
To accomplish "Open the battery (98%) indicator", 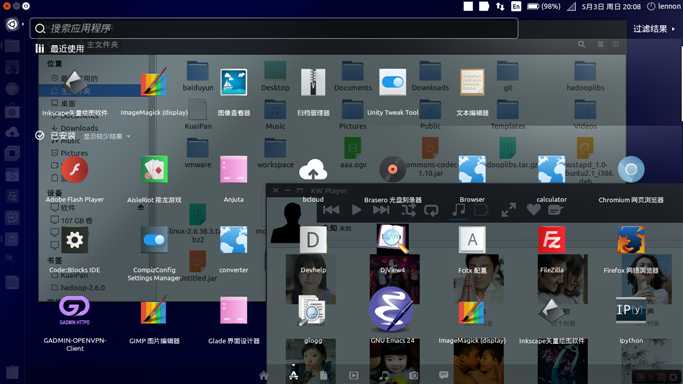I will point(544,6).
